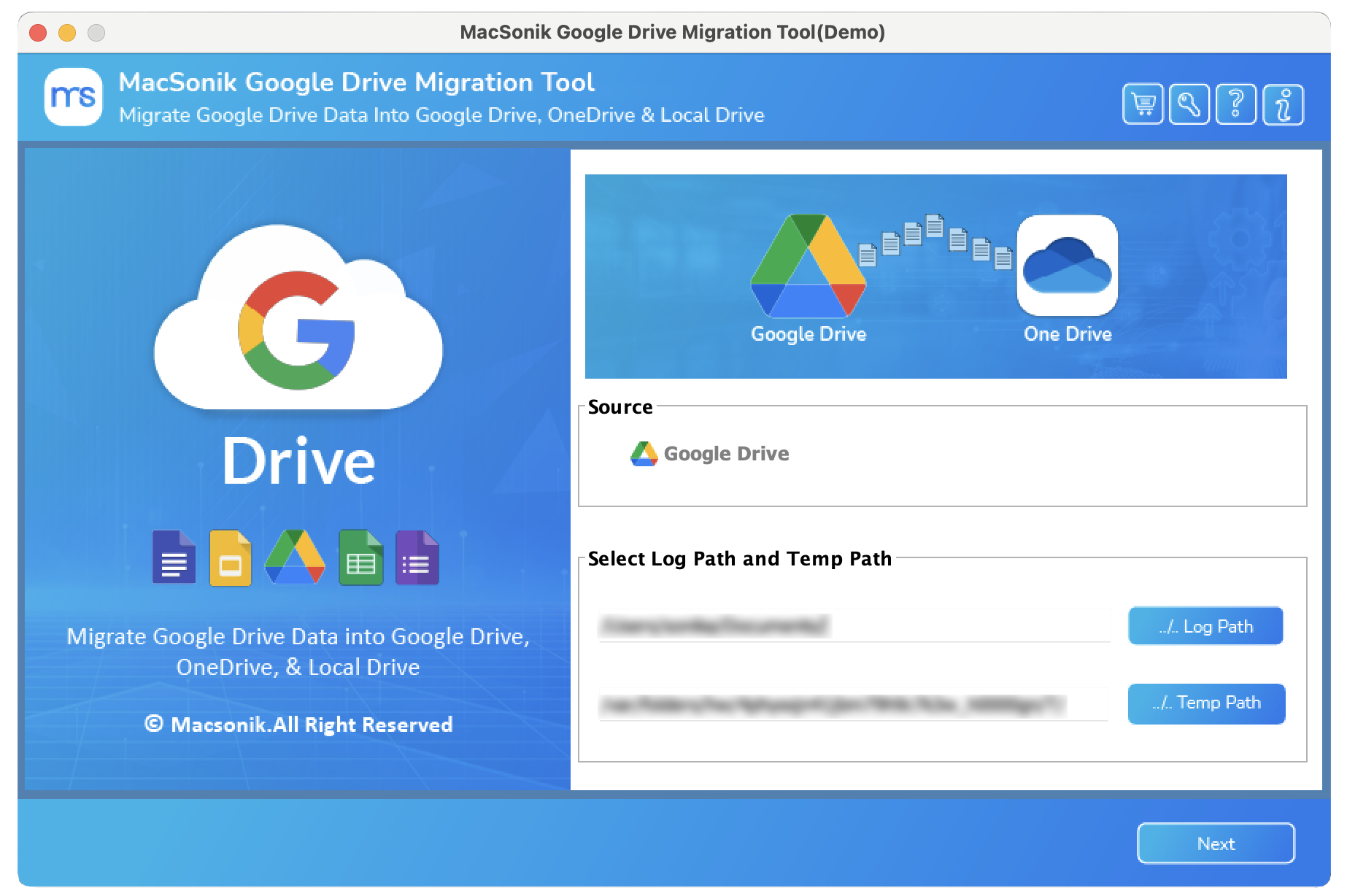Click the Google Drive banner icon

coord(808,266)
